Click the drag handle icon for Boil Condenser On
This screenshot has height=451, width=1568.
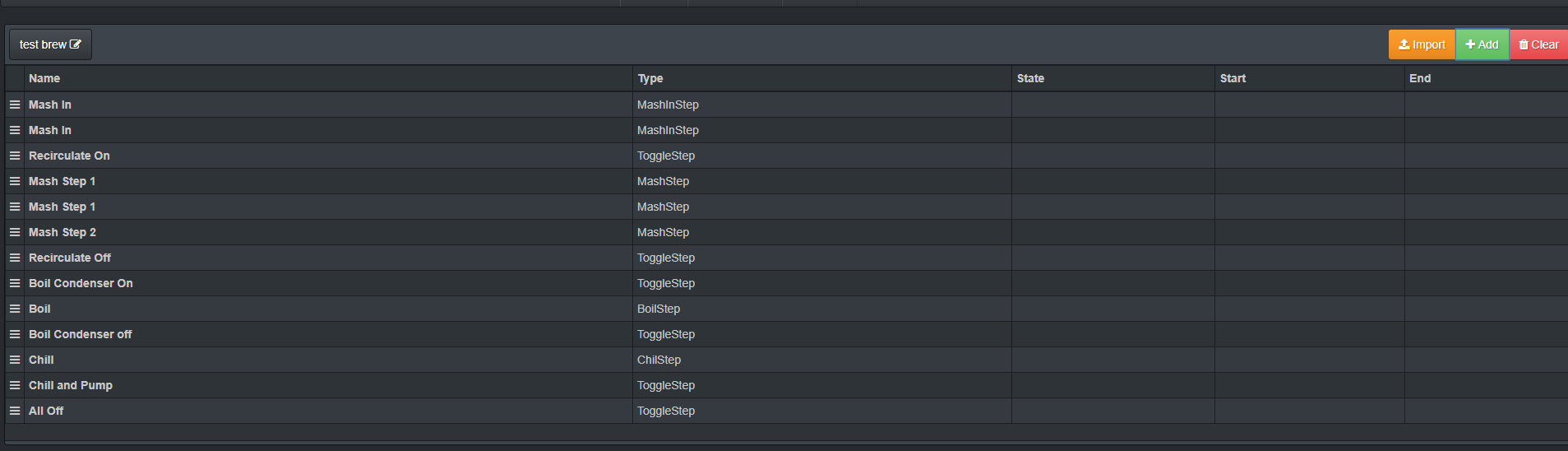tap(15, 283)
